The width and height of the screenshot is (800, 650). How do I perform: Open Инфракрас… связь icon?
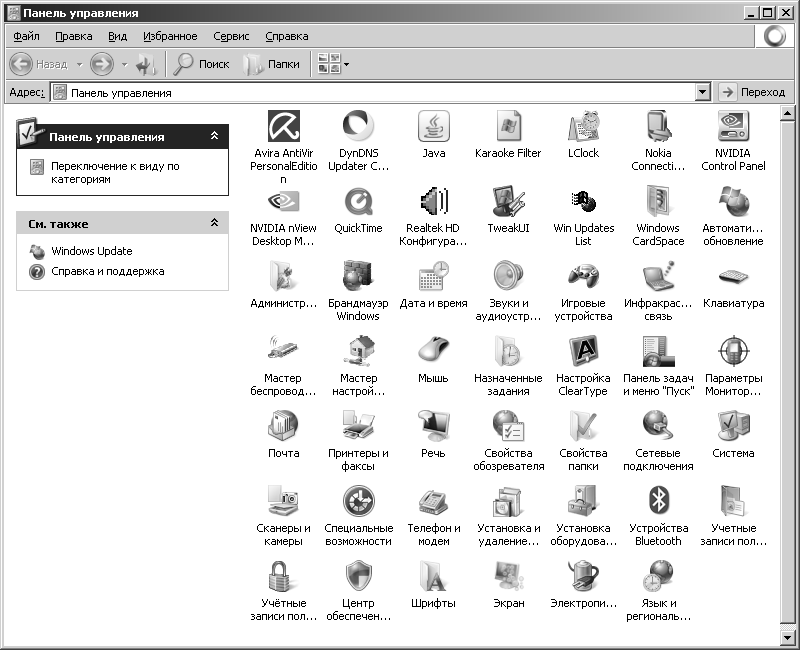[x=658, y=276]
